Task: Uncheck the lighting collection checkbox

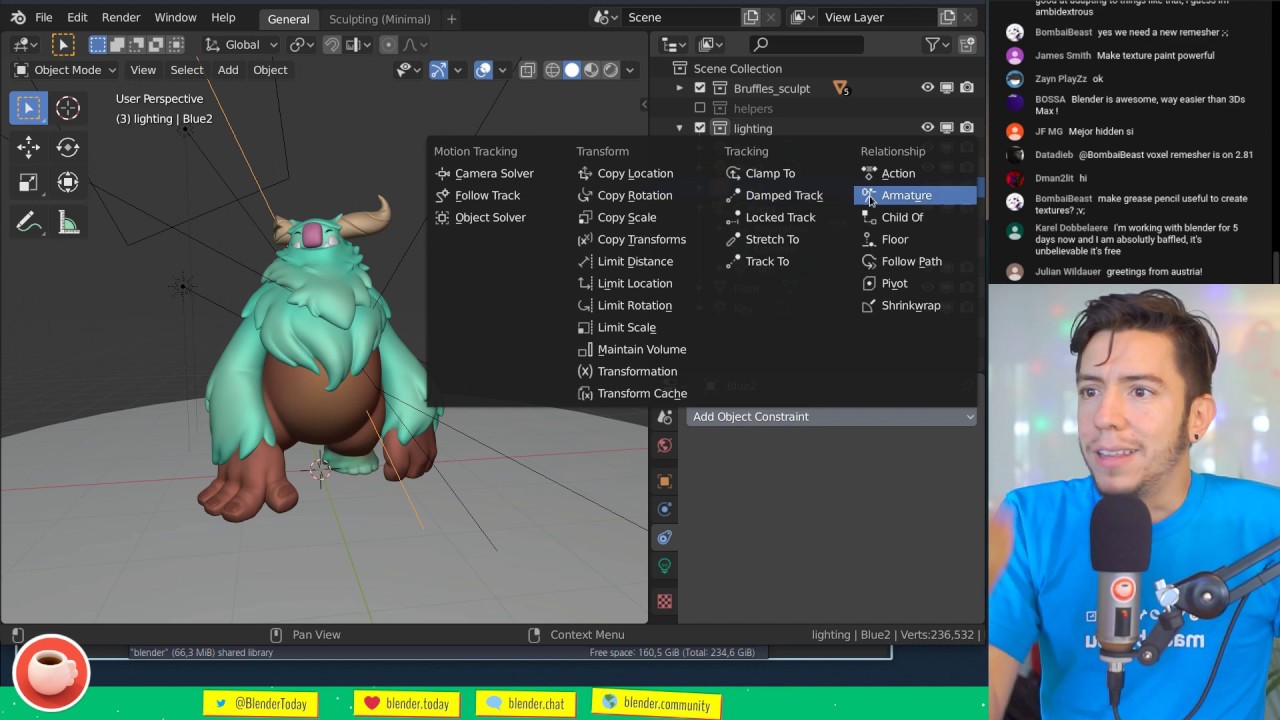Action: coord(700,128)
